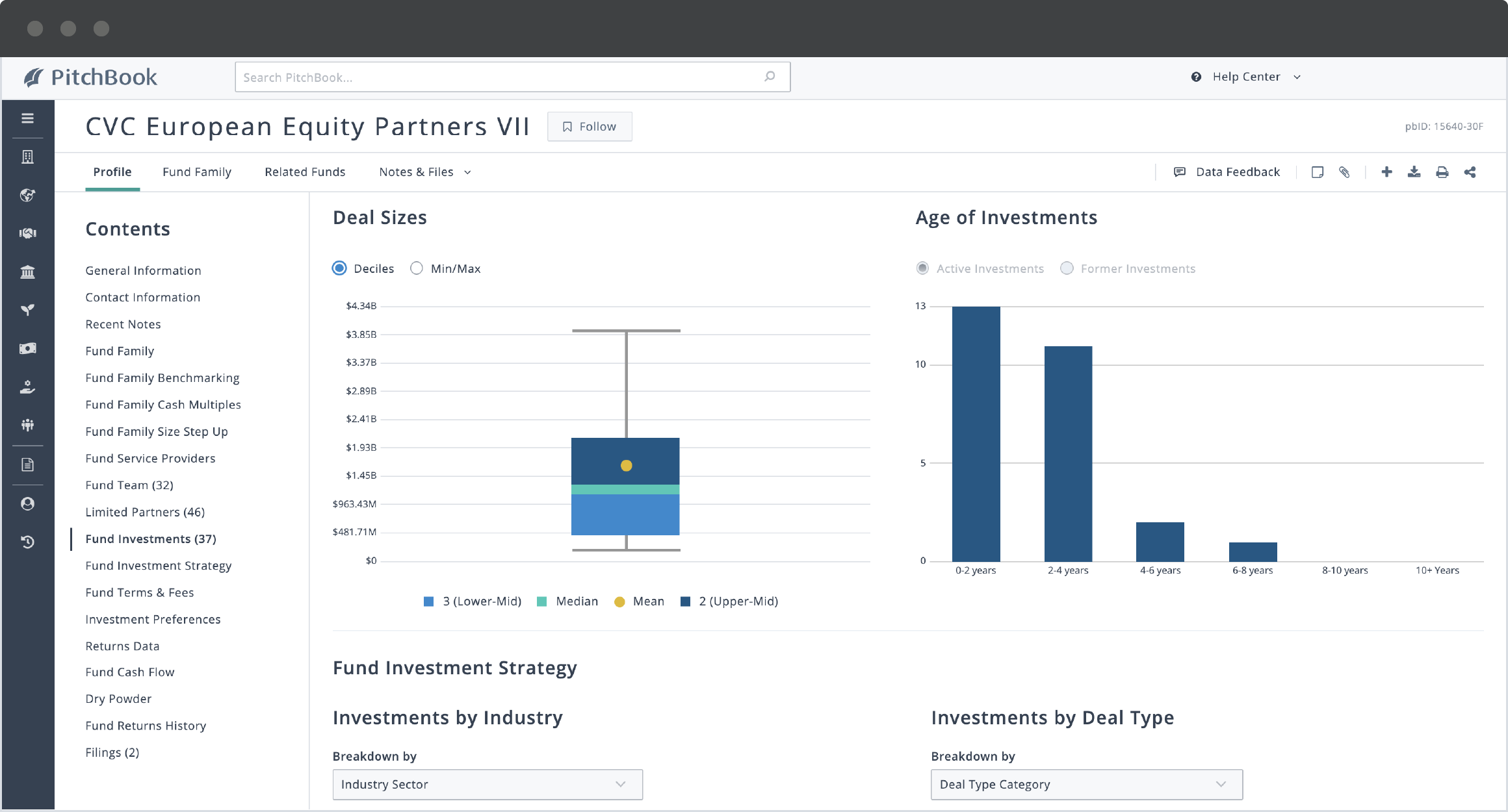Click the paperclip attach icon
Screen dimensions: 1508x812
[1344, 172]
